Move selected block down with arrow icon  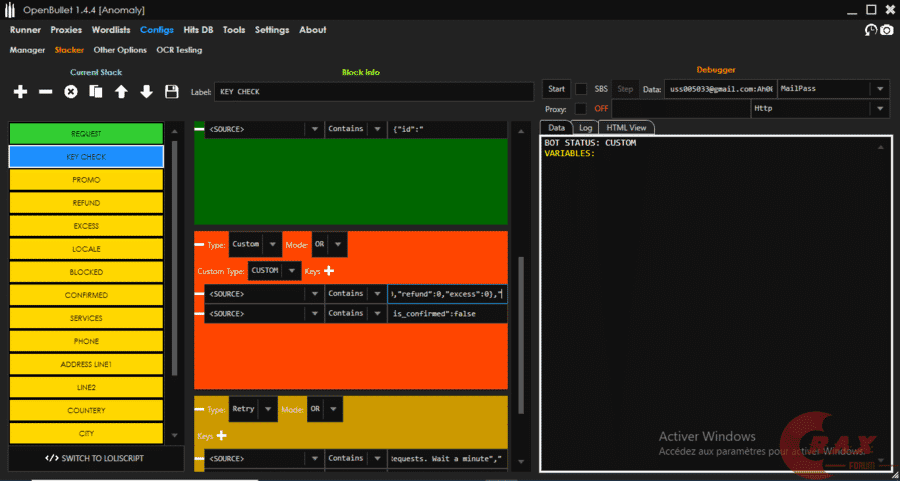(x=146, y=92)
